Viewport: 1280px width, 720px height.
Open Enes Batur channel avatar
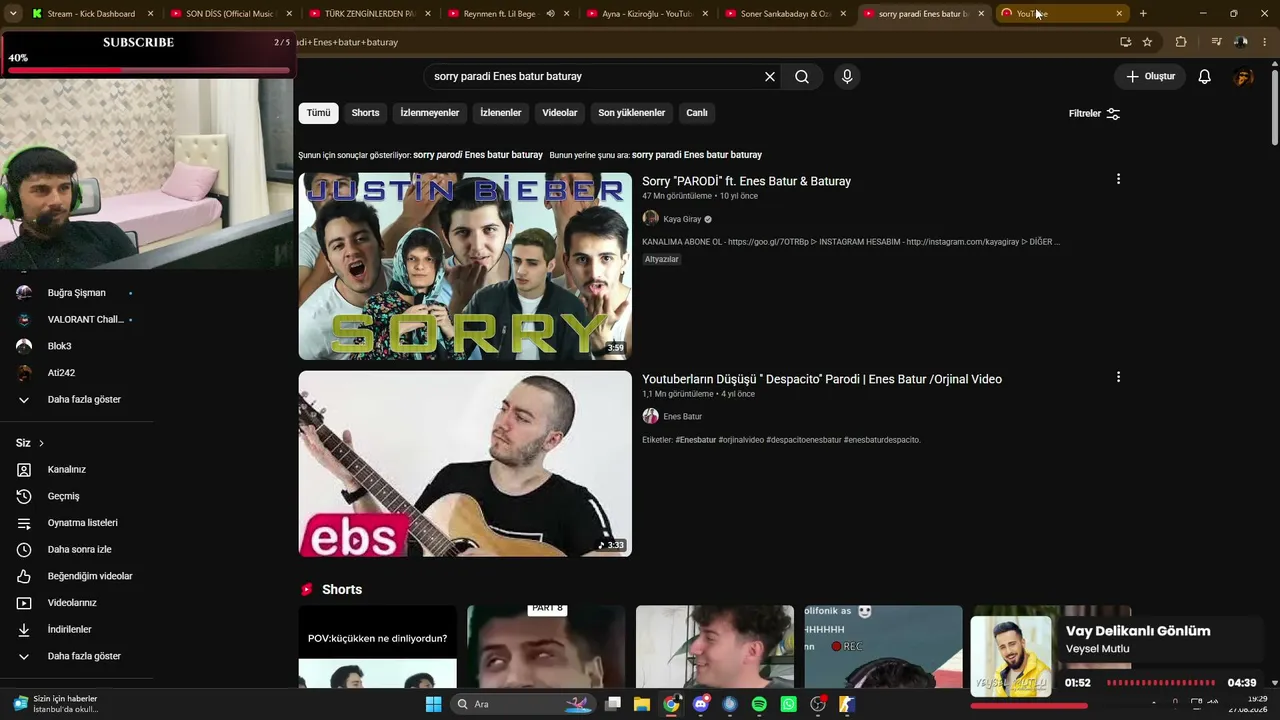coord(650,416)
